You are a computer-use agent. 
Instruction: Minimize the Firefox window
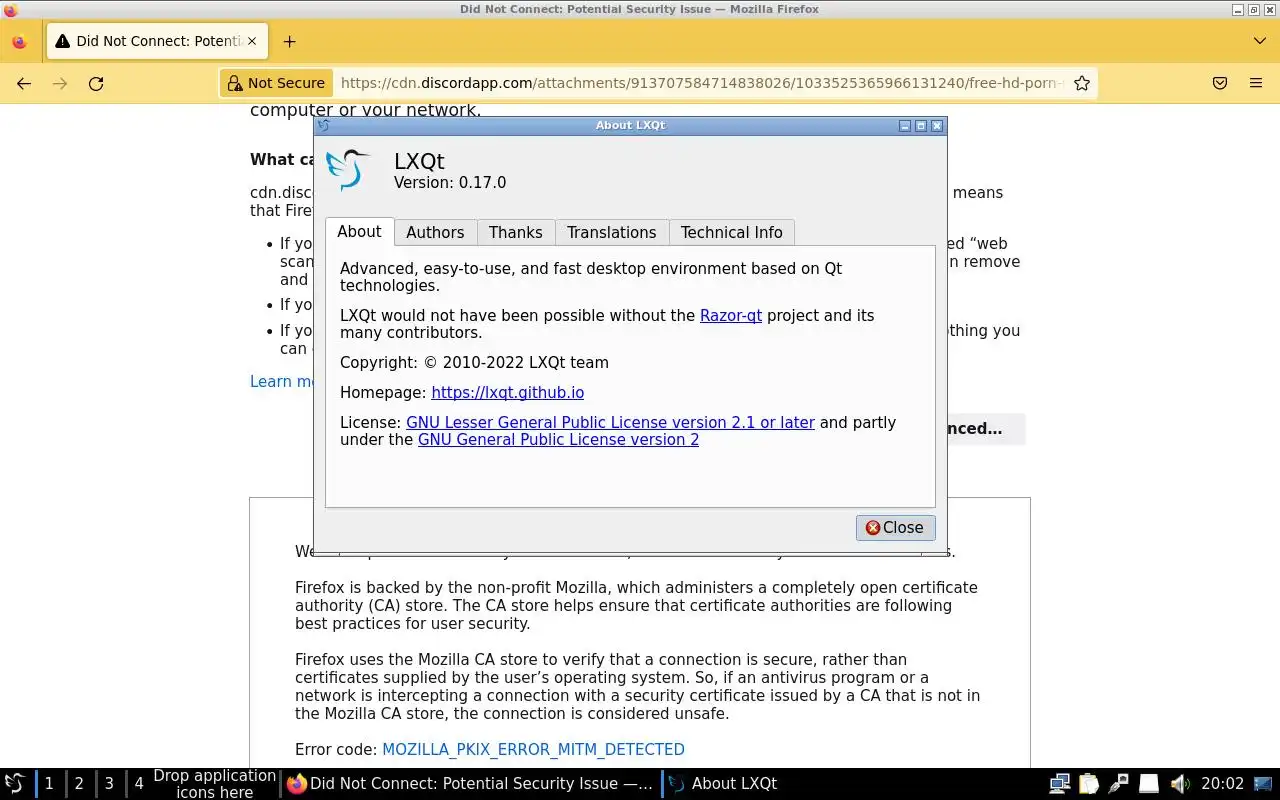[1238, 10]
